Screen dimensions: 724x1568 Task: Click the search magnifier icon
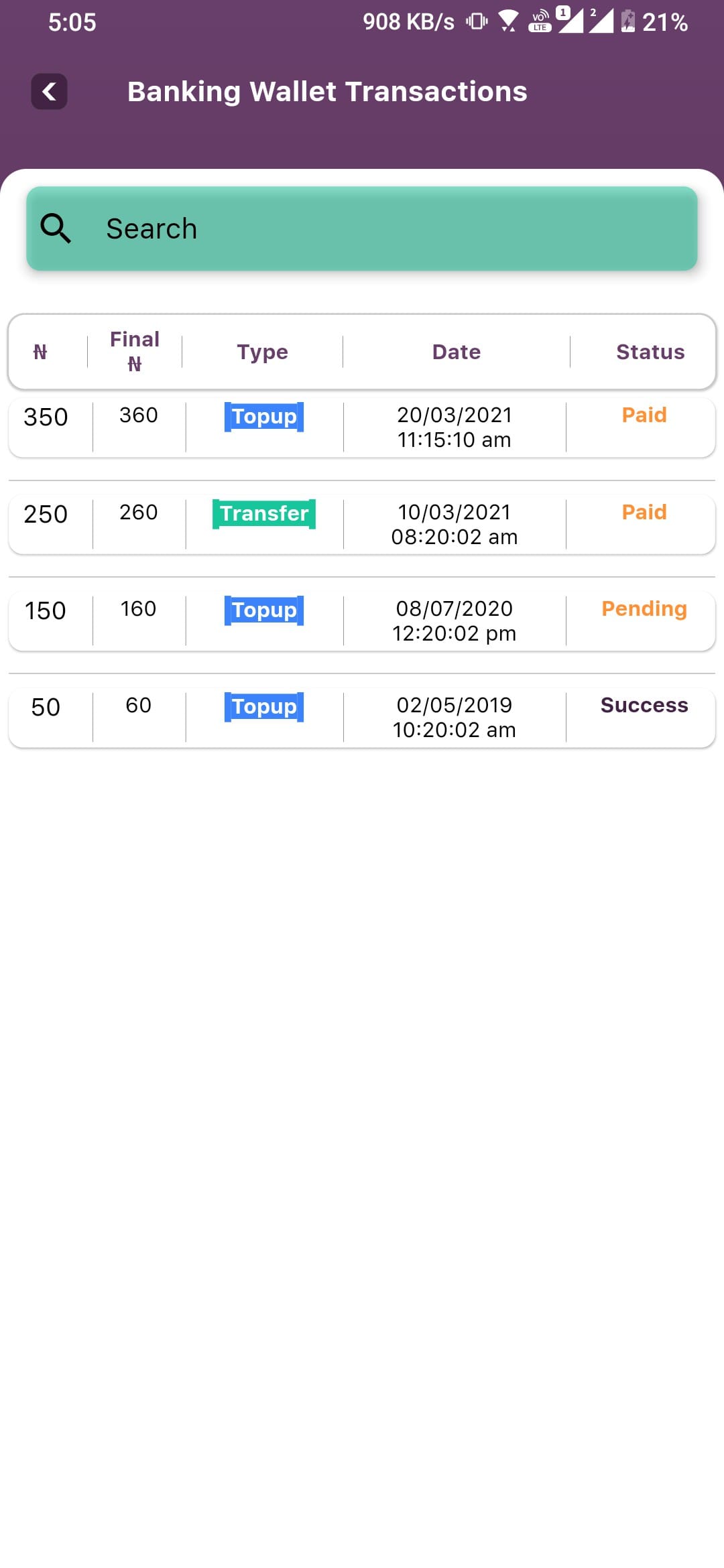(56, 228)
